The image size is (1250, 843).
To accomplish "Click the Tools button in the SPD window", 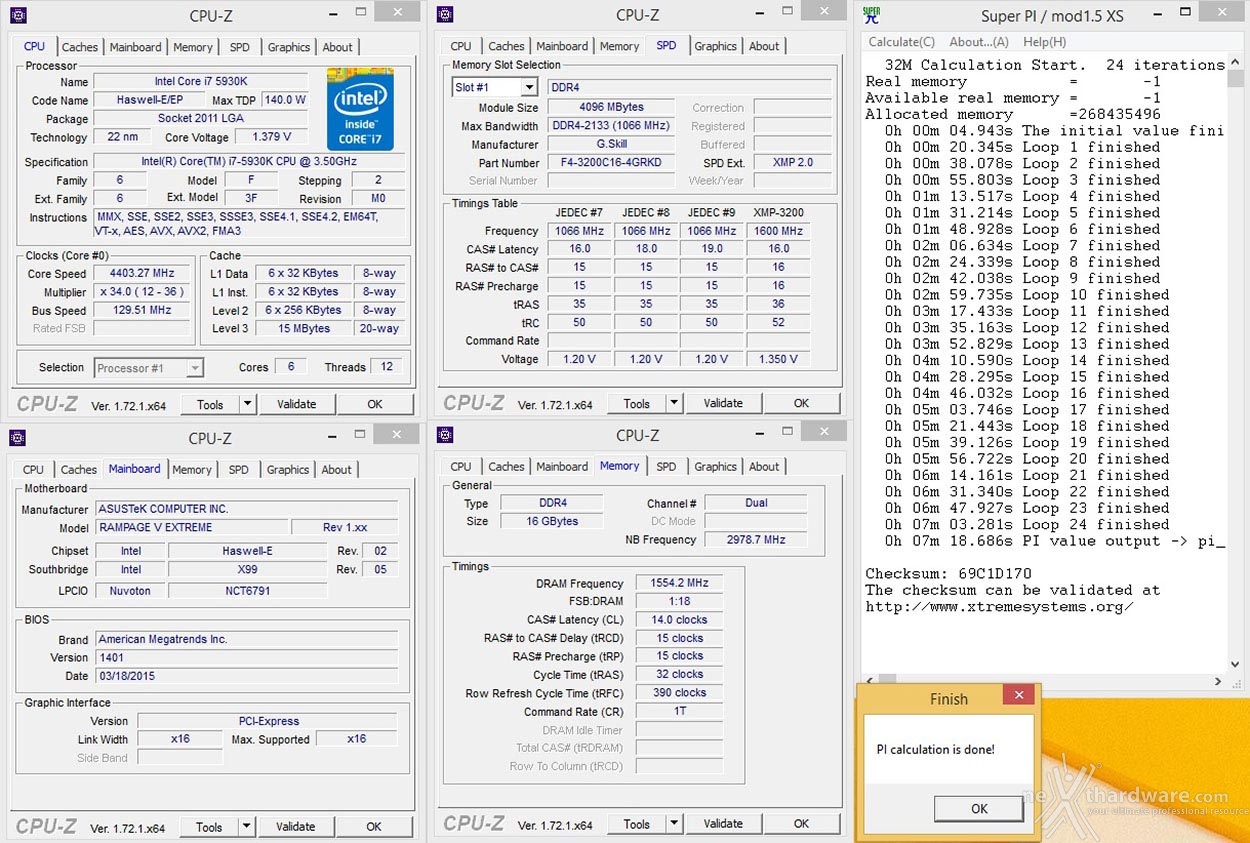I will (637, 403).
